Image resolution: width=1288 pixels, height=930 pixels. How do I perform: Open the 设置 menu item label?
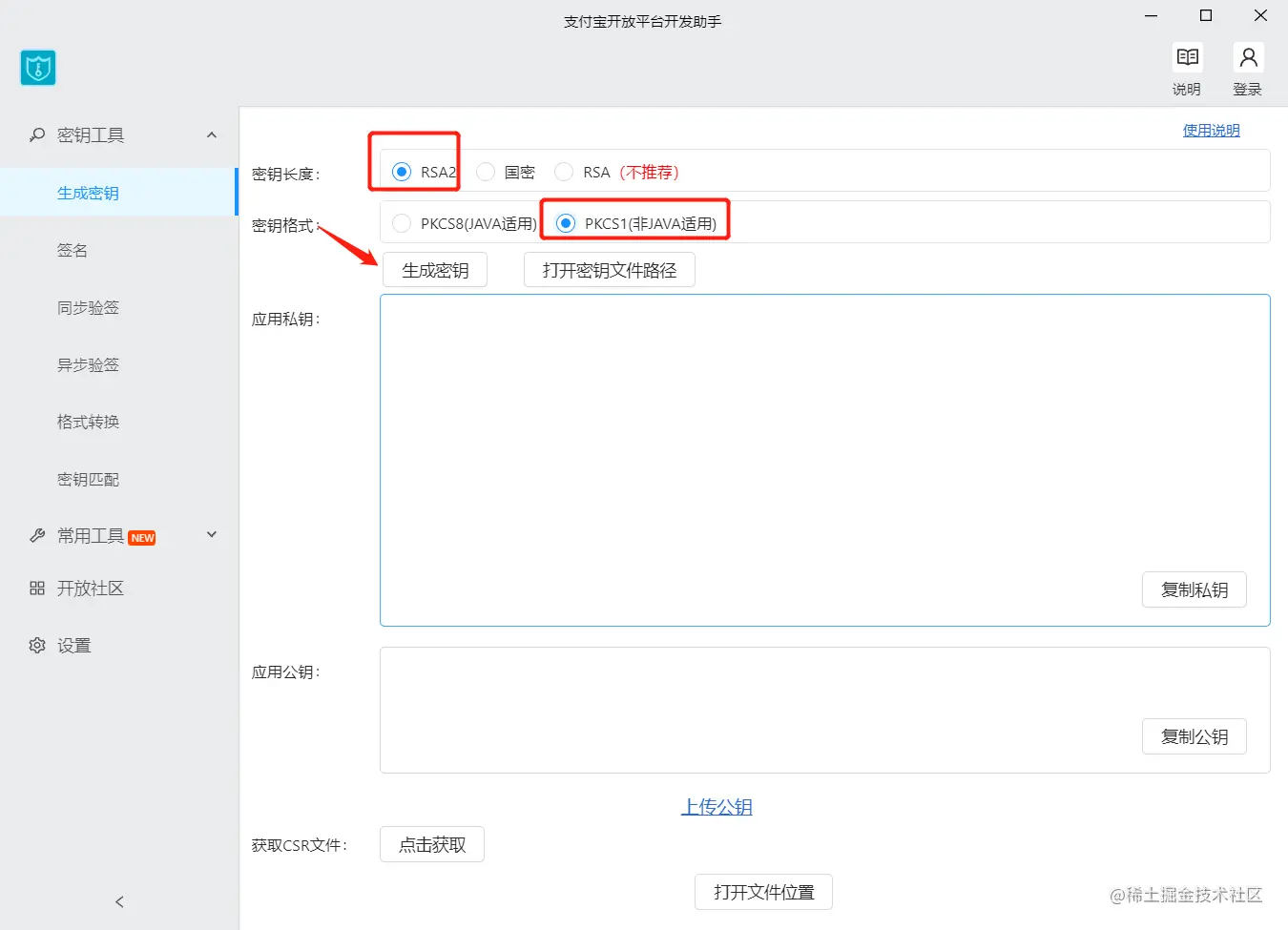pyautogui.click(x=74, y=646)
